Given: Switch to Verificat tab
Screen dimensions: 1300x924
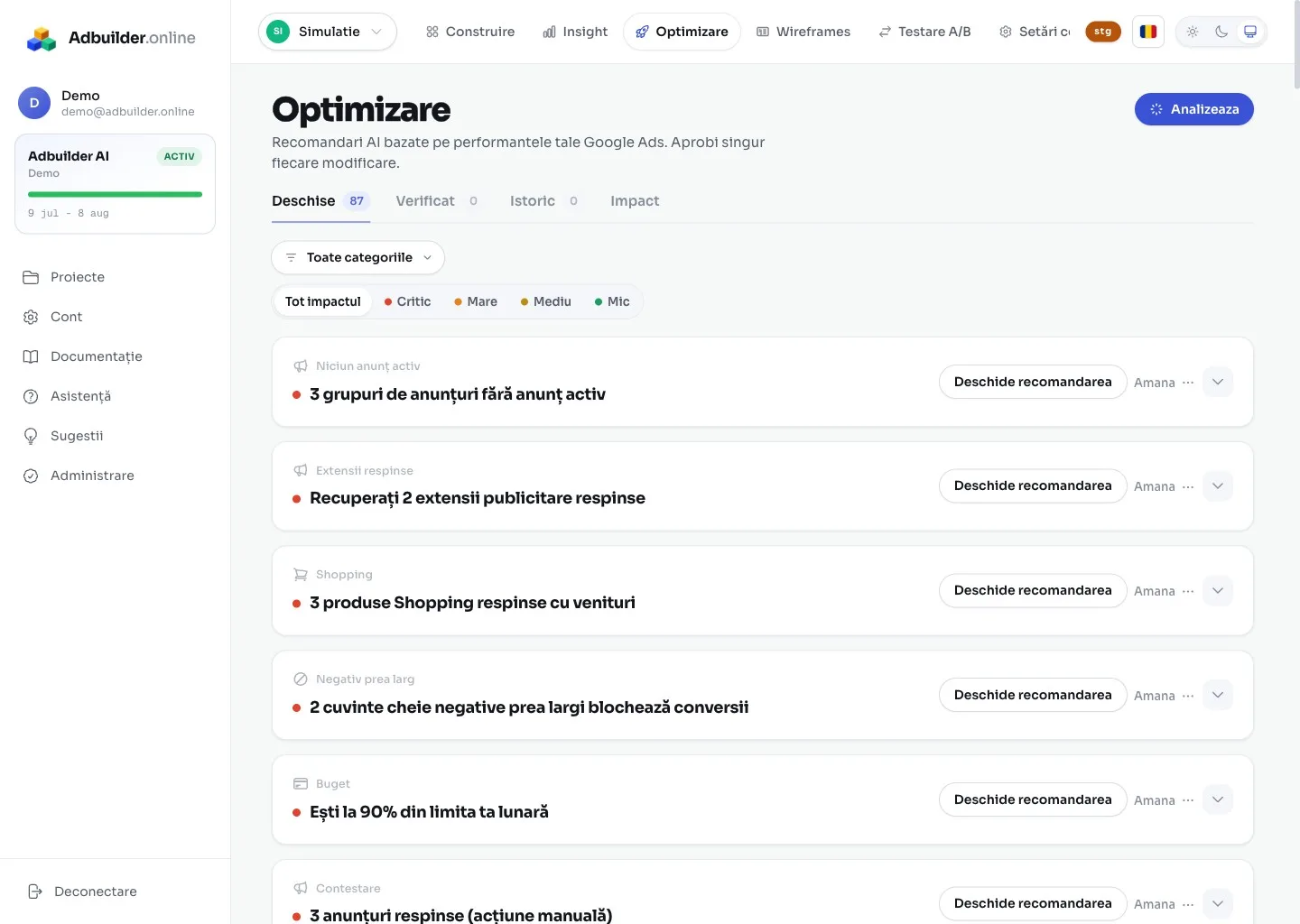Looking at the screenshot, I should 437,201.
